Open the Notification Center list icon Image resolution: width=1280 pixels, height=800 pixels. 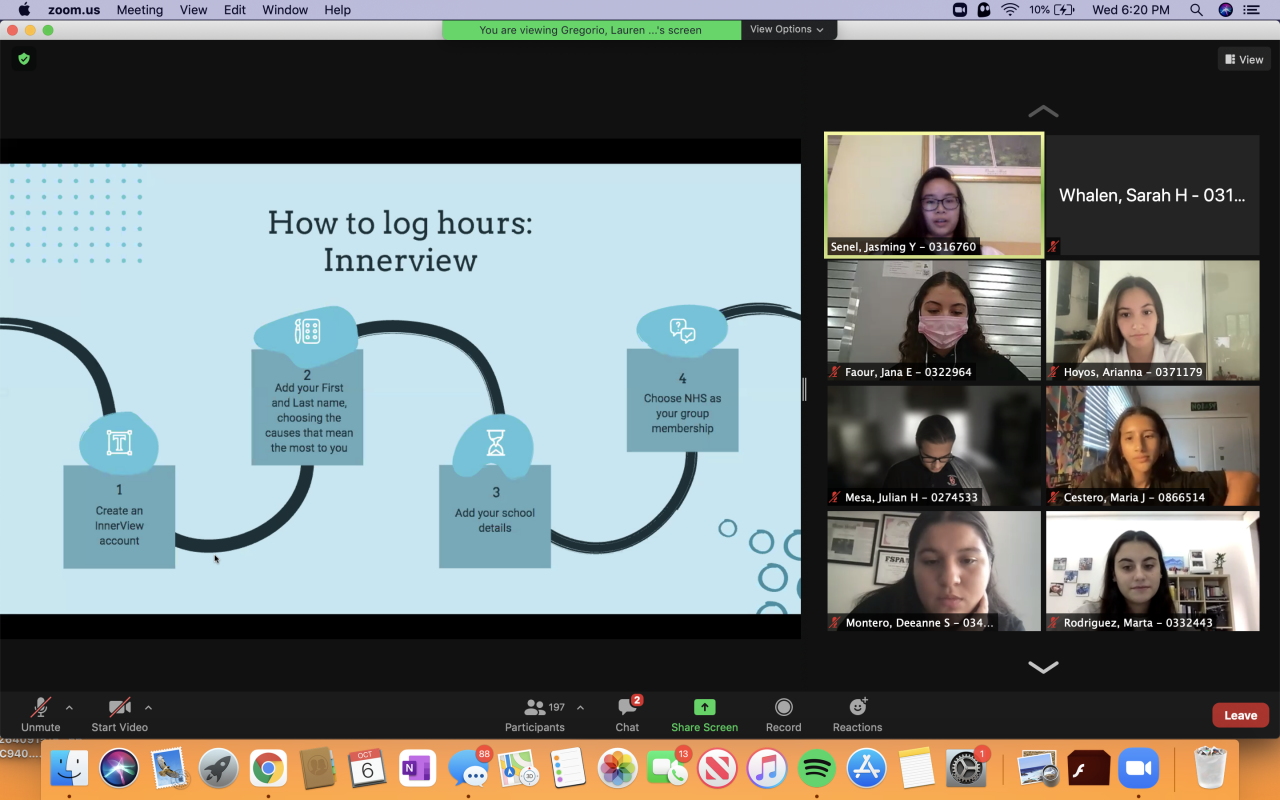[x=1252, y=10]
